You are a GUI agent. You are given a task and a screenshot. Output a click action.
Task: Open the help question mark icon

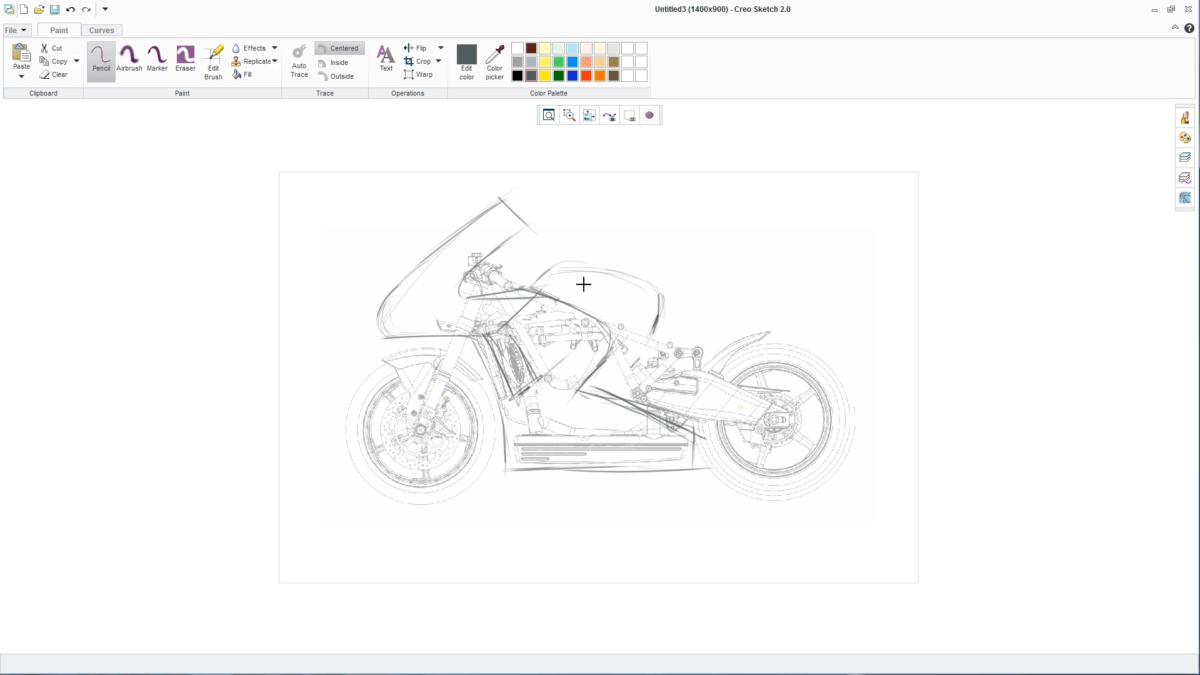1190,28
